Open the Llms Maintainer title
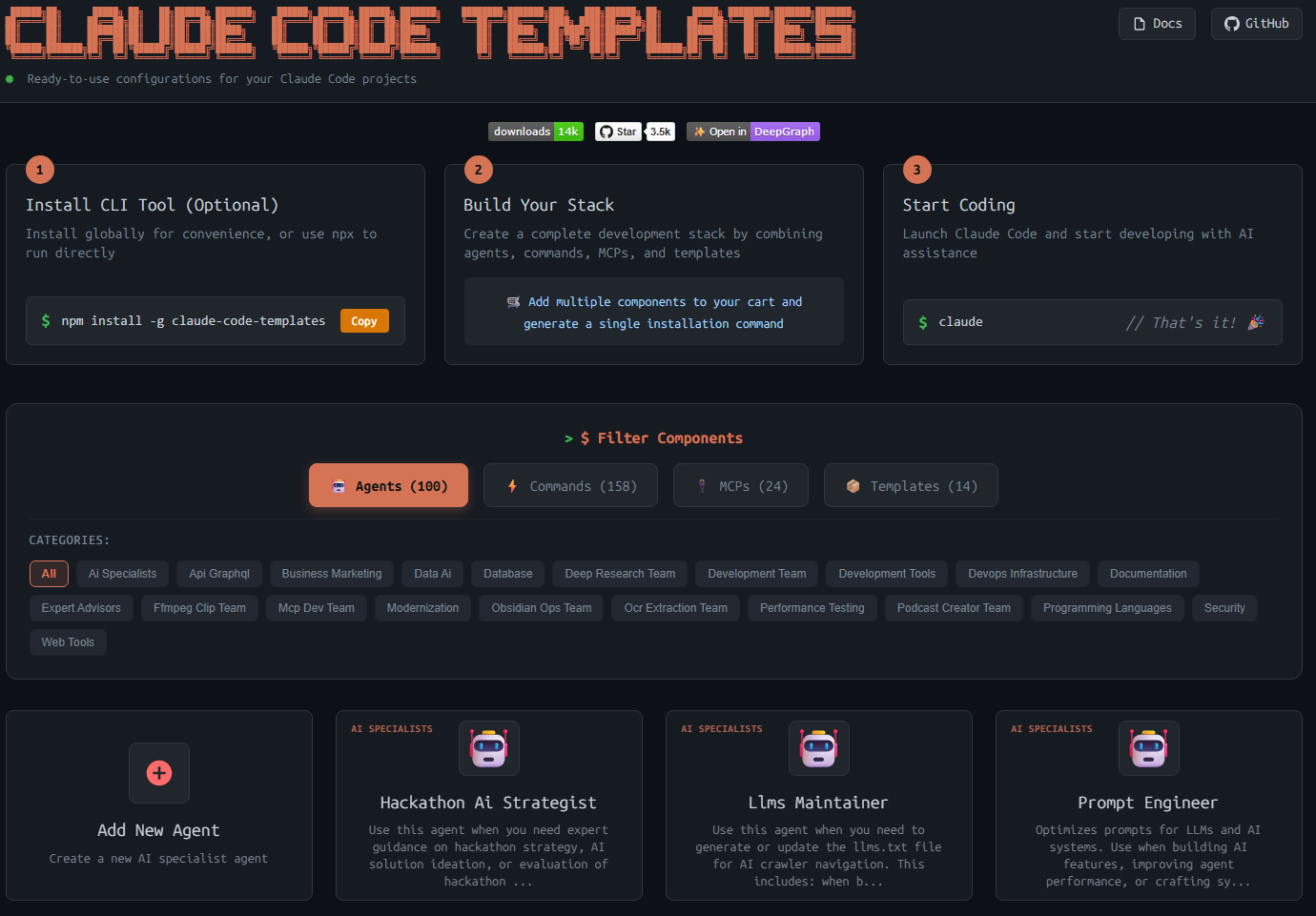The width and height of the screenshot is (1316, 916). click(818, 803)
